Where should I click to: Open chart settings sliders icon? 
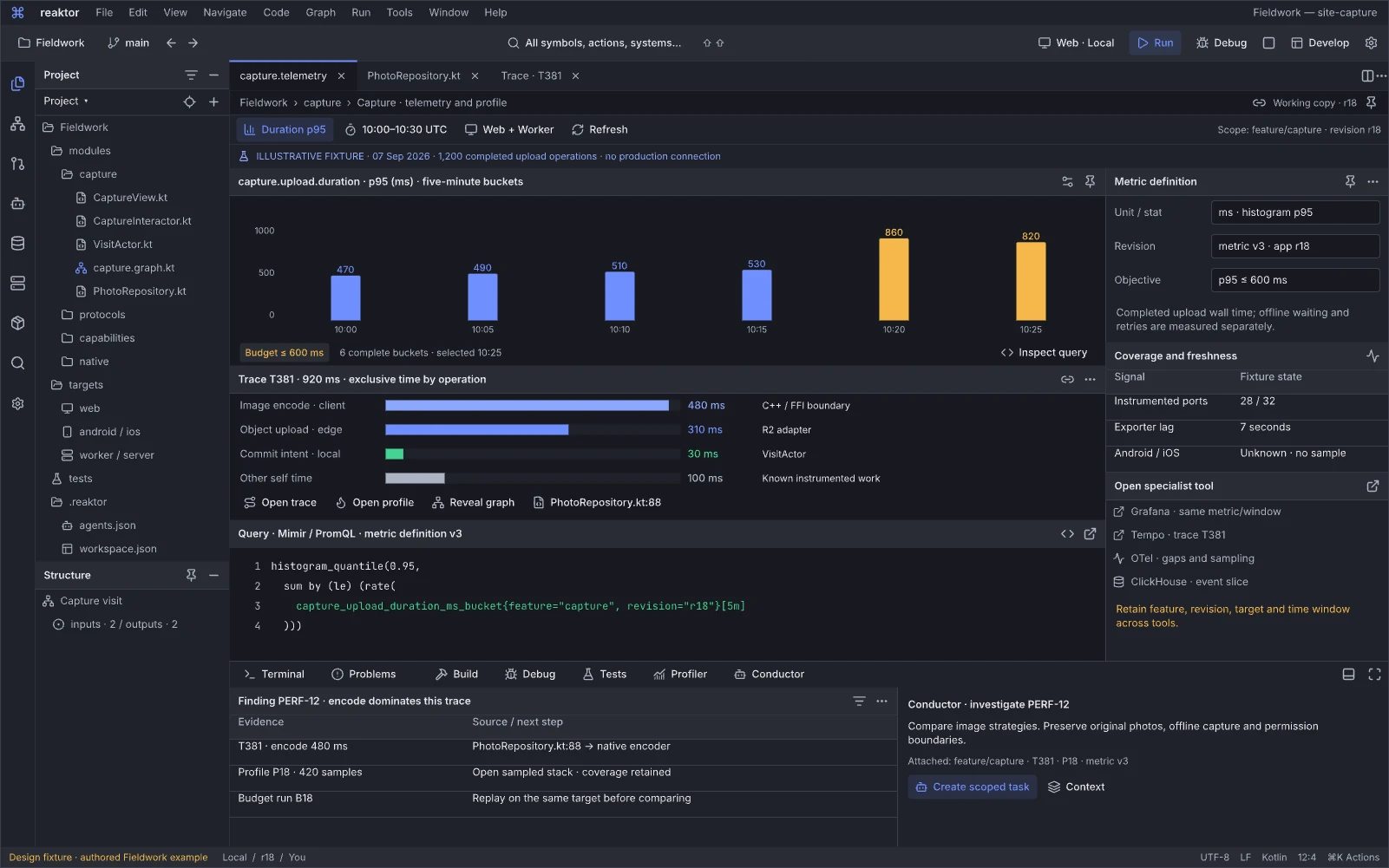coord(1067,181)
